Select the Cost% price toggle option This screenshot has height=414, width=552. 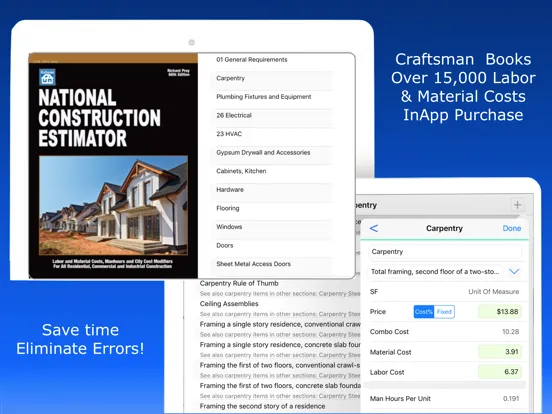pos(424,312)
